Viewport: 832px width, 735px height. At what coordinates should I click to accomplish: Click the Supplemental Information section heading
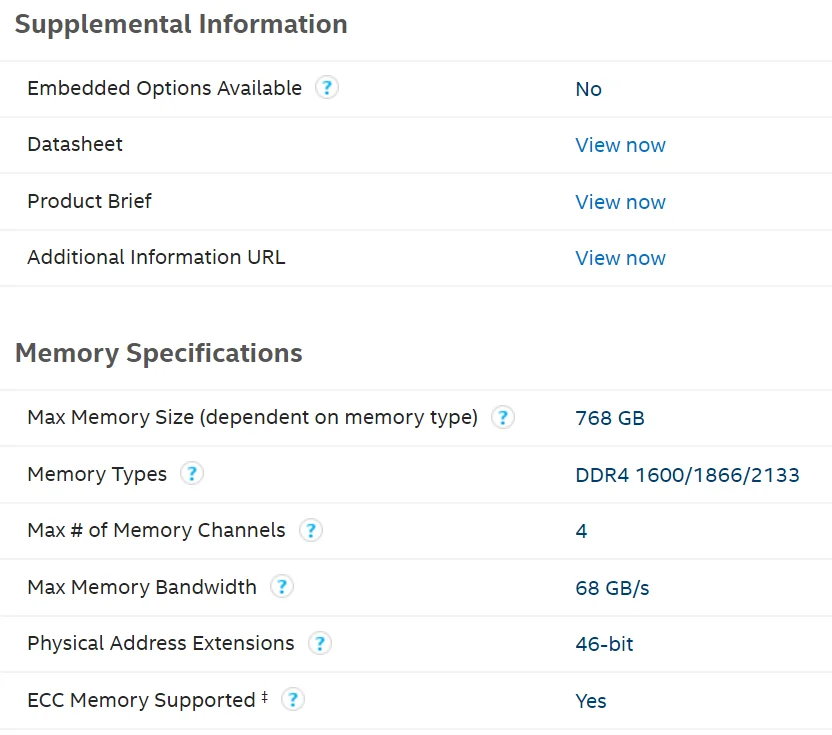pos(181,25)
